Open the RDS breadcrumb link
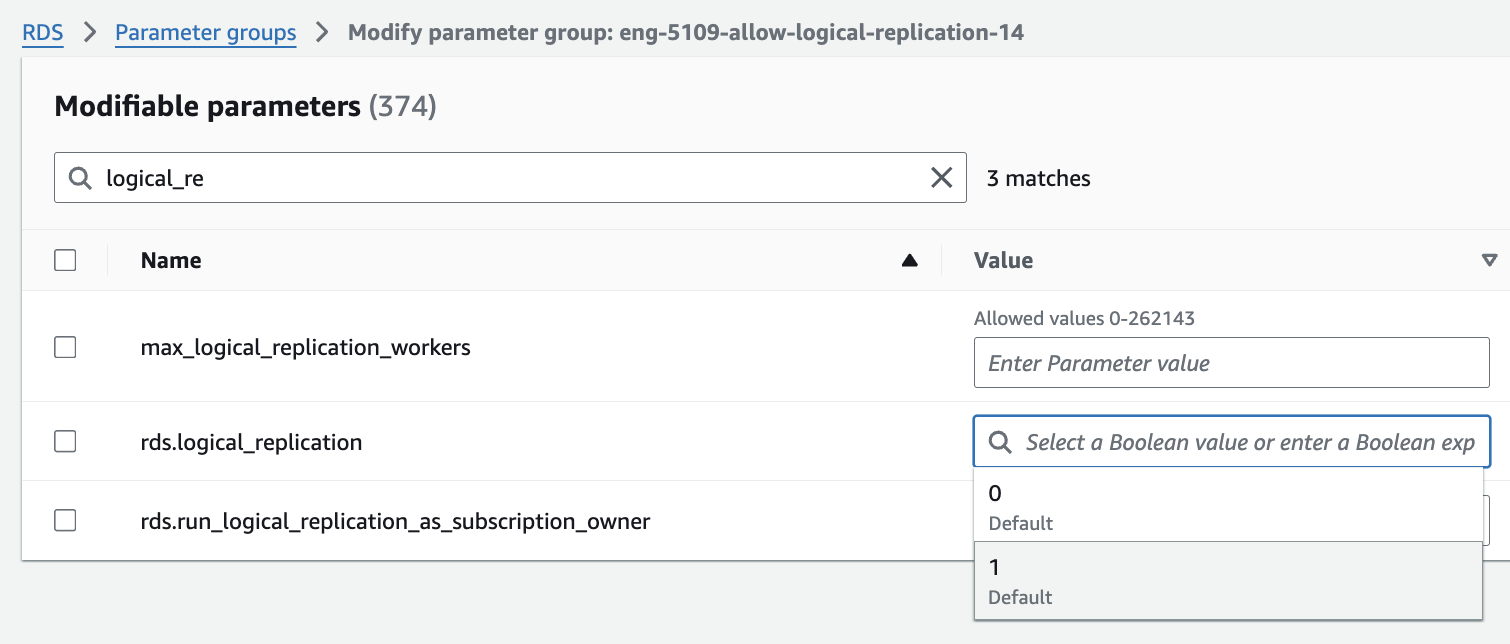The width and height of the screenshot is (1510, 644). (43, 32)
